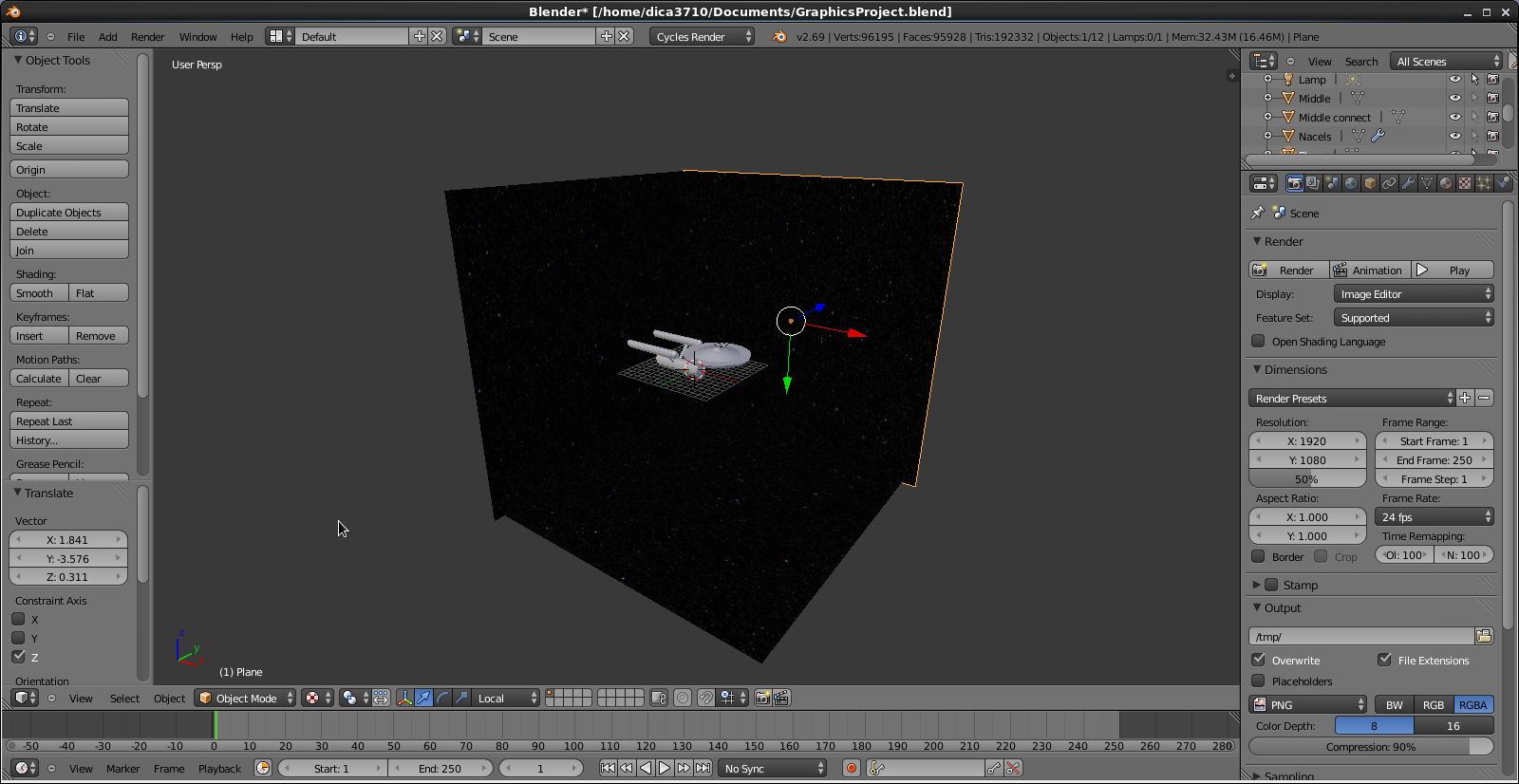Open the Render Presets dropdown
The height and width of the screenshot is (784, 1519).
pos(1352,398)
